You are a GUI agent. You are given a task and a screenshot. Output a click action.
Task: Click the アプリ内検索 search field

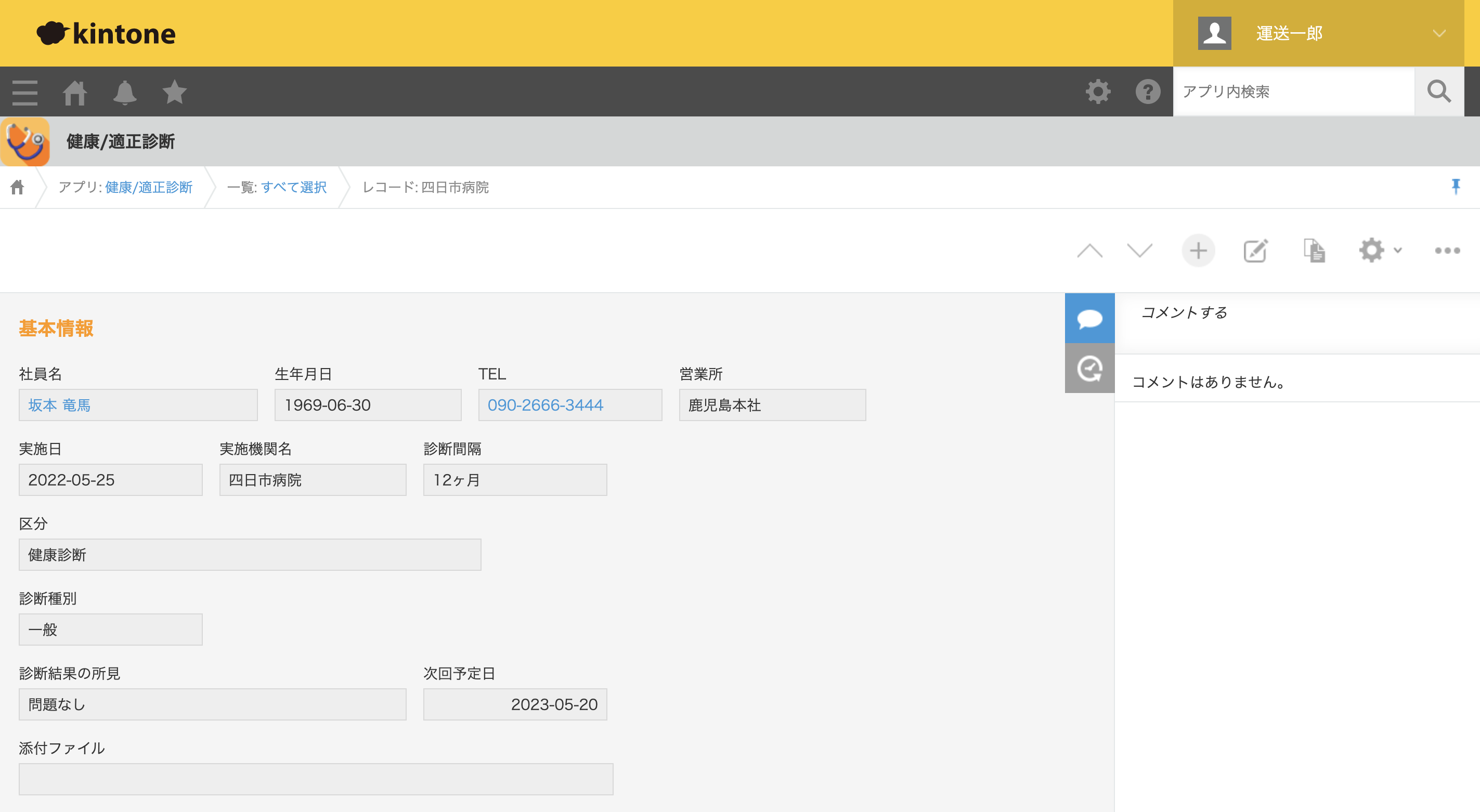click(1293, 92)
